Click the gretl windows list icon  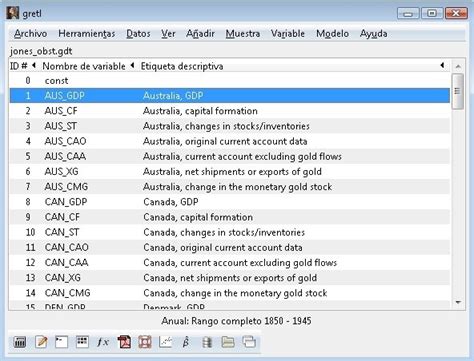tap(249, 342)
